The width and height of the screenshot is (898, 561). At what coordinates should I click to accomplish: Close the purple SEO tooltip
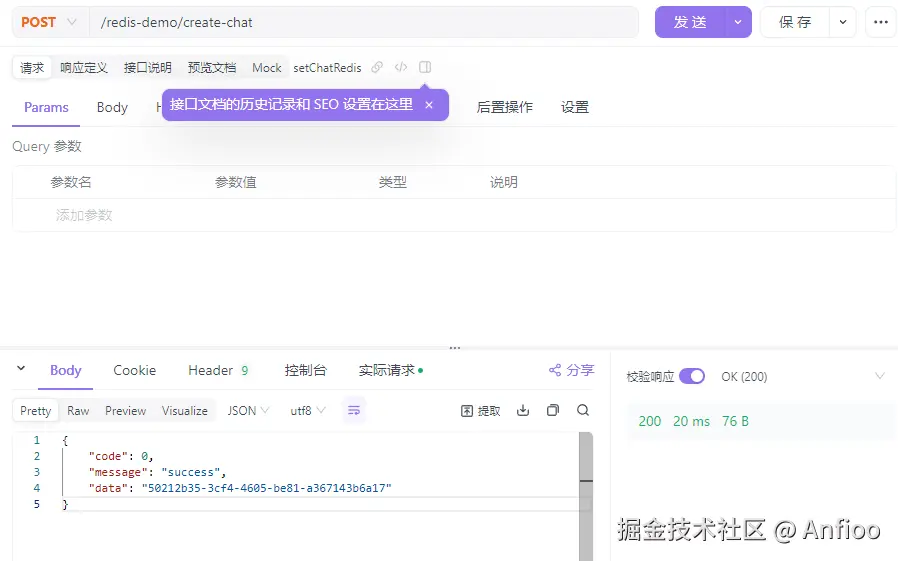[429, 105]
